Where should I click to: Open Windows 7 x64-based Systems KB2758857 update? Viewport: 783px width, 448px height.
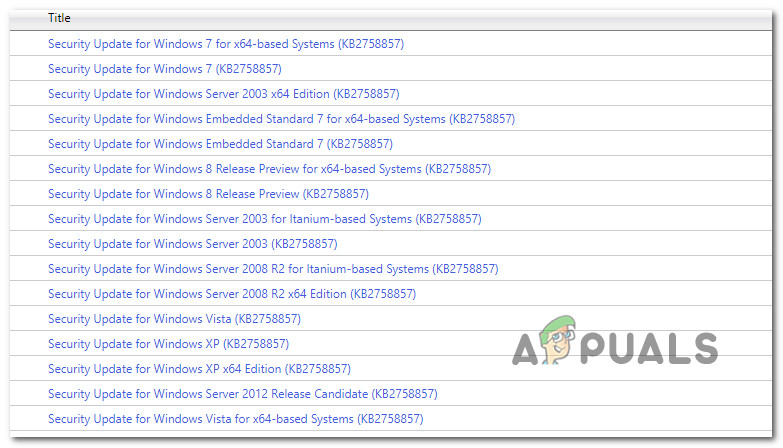[226, 44]
